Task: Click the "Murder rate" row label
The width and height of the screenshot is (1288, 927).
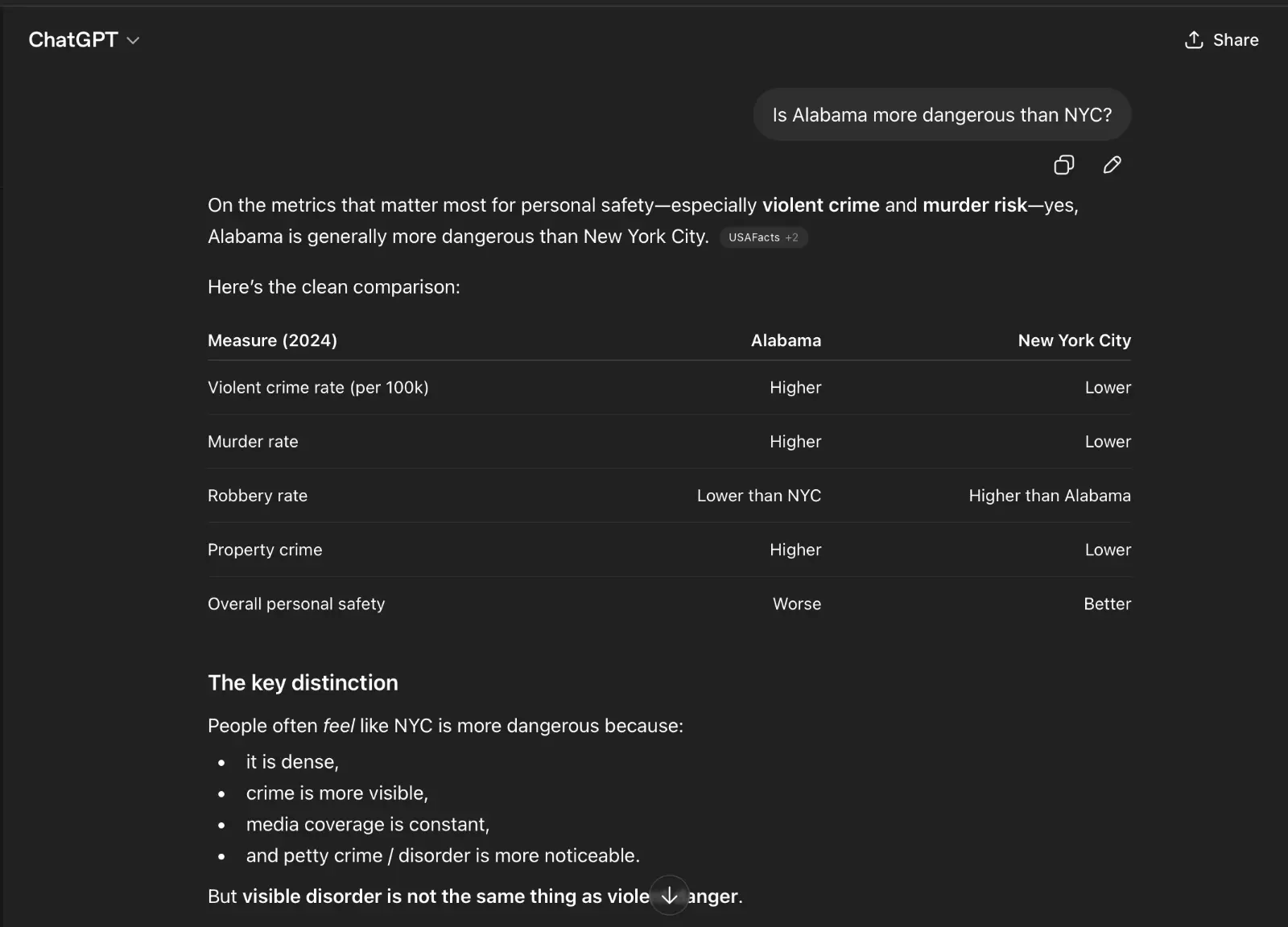Action: (x=253, y=442)
